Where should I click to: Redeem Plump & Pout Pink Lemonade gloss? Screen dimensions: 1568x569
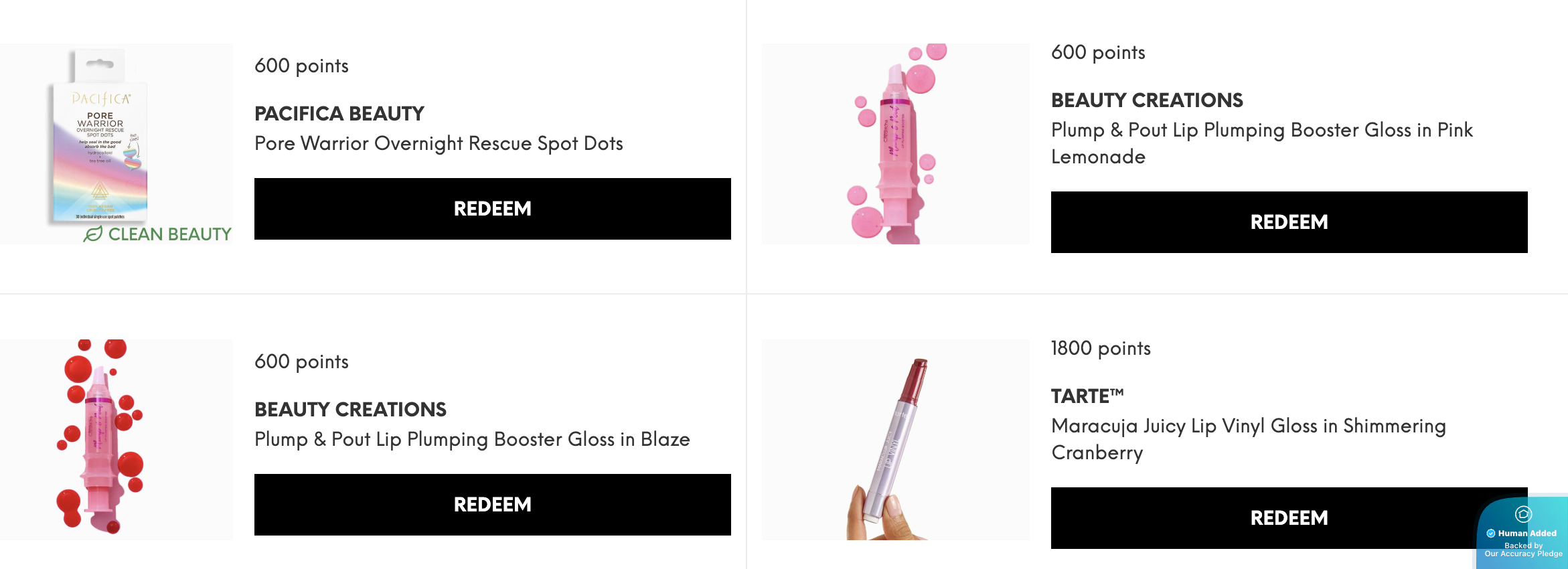pos(1289,222)
